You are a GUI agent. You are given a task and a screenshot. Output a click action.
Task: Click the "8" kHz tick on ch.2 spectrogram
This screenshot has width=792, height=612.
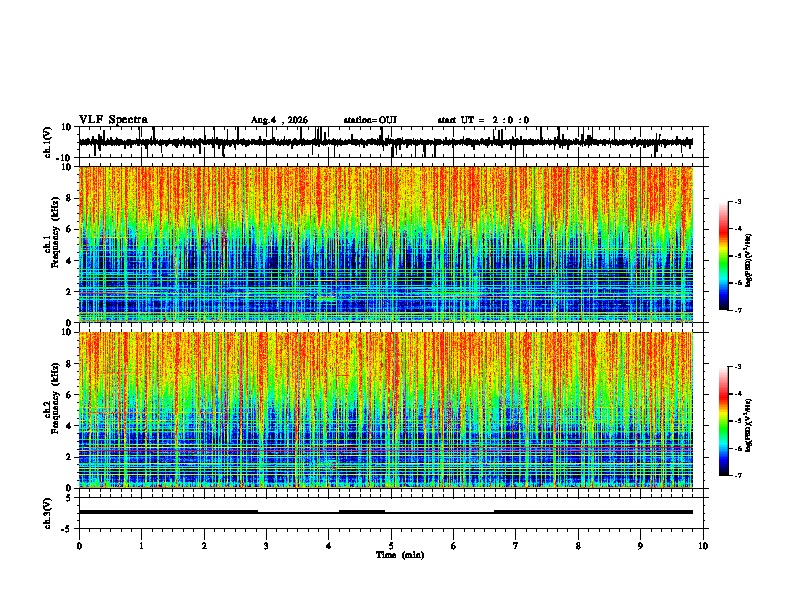point(69,364)
